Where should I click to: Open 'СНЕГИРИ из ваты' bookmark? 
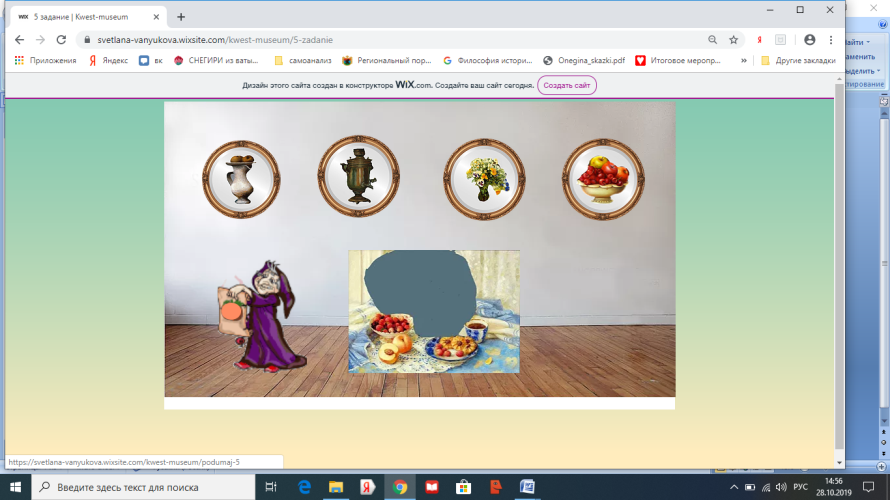(216, 60)
